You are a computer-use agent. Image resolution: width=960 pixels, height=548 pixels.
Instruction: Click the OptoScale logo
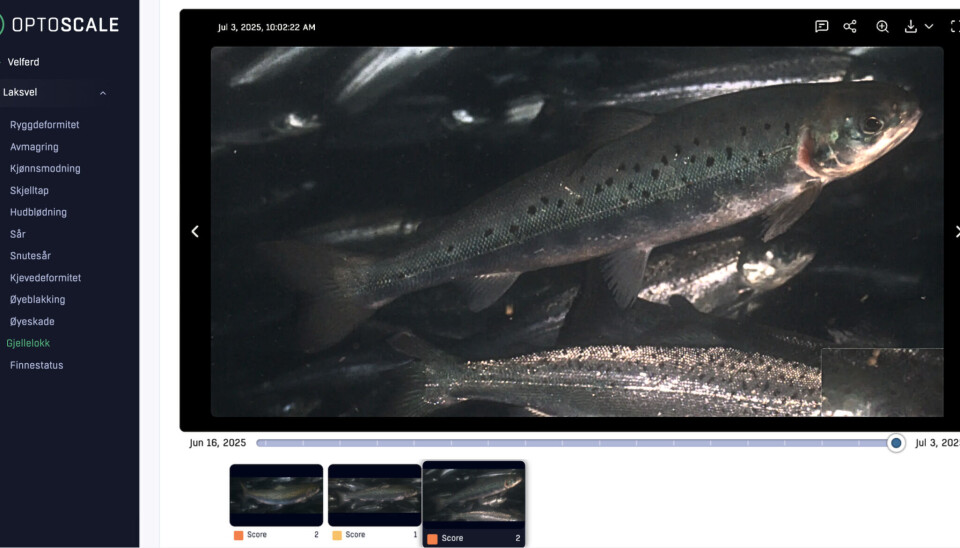click(62, 25)
